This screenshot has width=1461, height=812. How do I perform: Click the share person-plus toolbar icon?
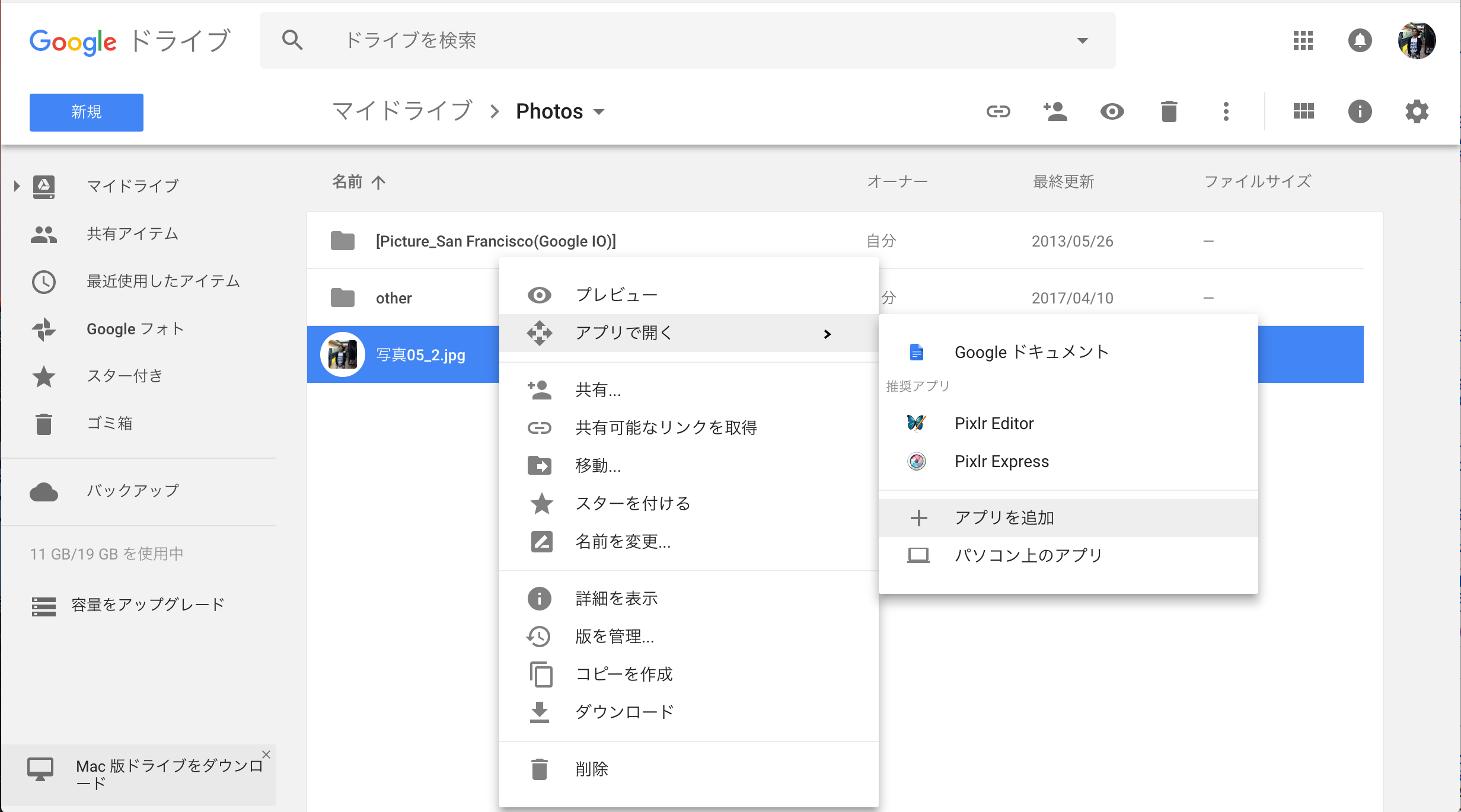click(1055, 111)
